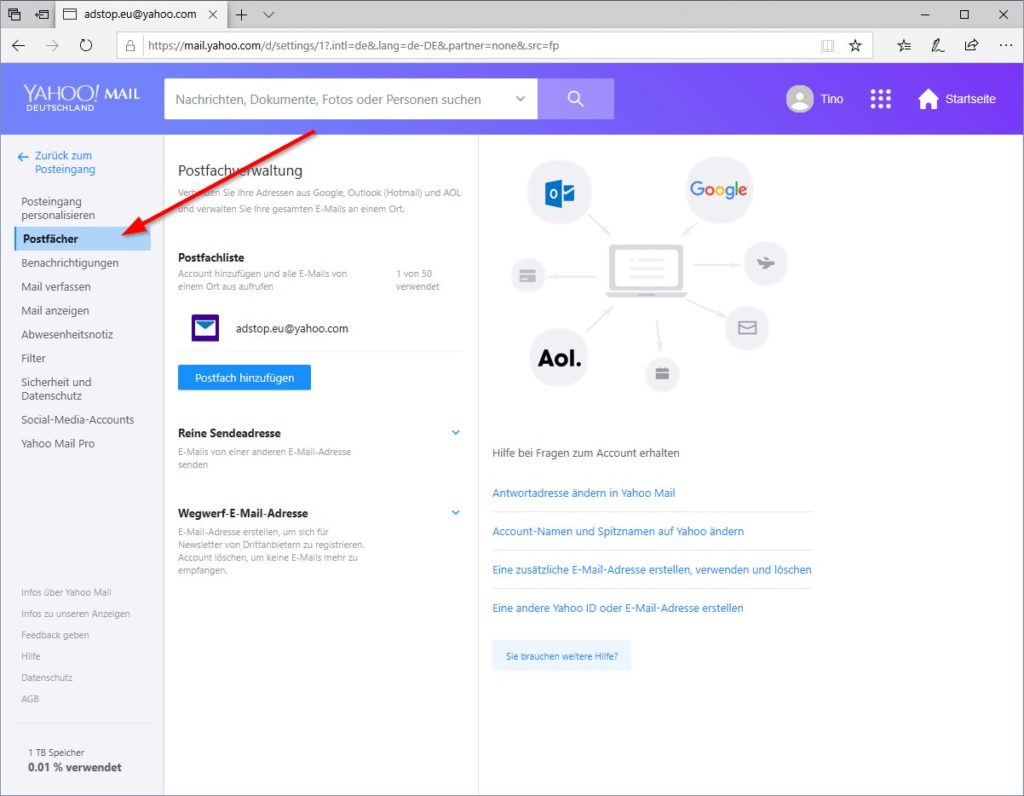Click Sie brauchen weitere Hilfe button

562,656
